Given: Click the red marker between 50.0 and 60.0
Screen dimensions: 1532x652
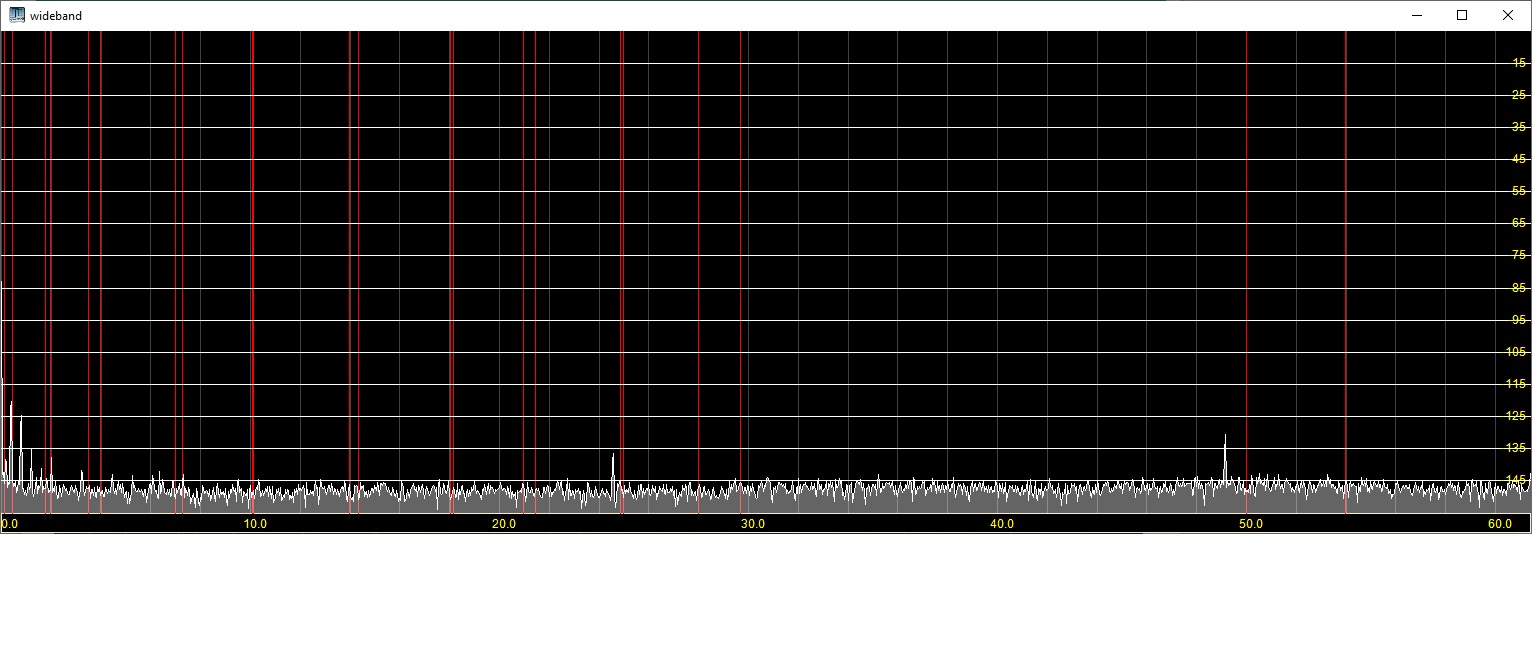Looking at the screenshot, I should point(1345,250).
